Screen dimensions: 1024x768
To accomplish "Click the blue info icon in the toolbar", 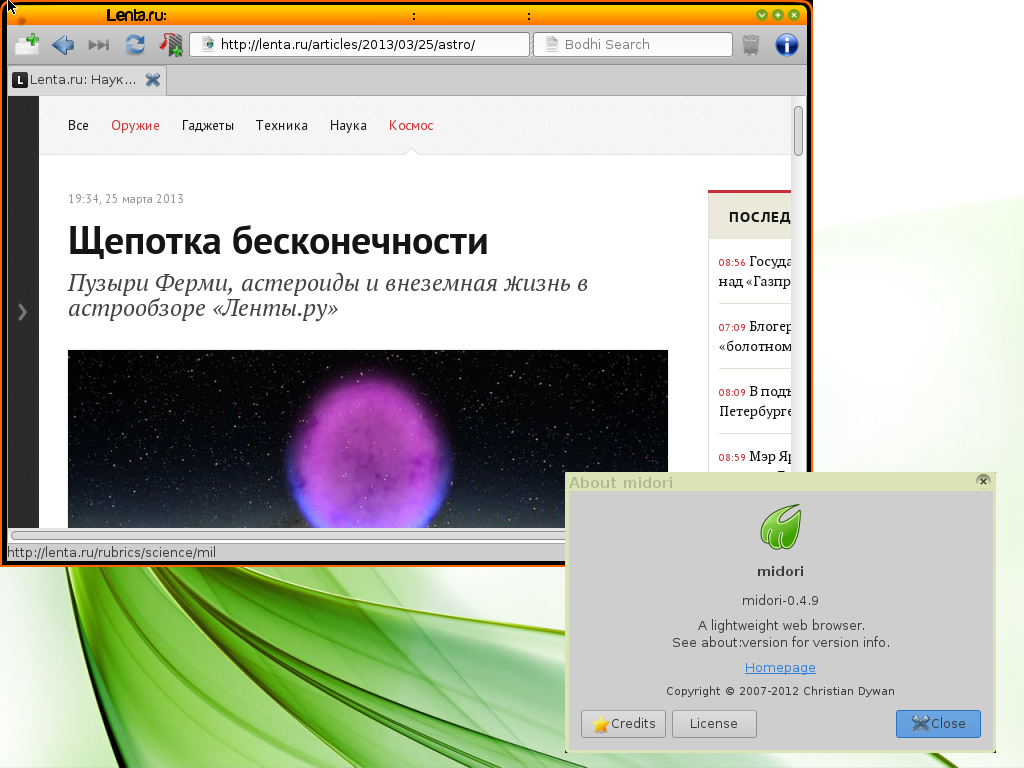I will point(787,44).
